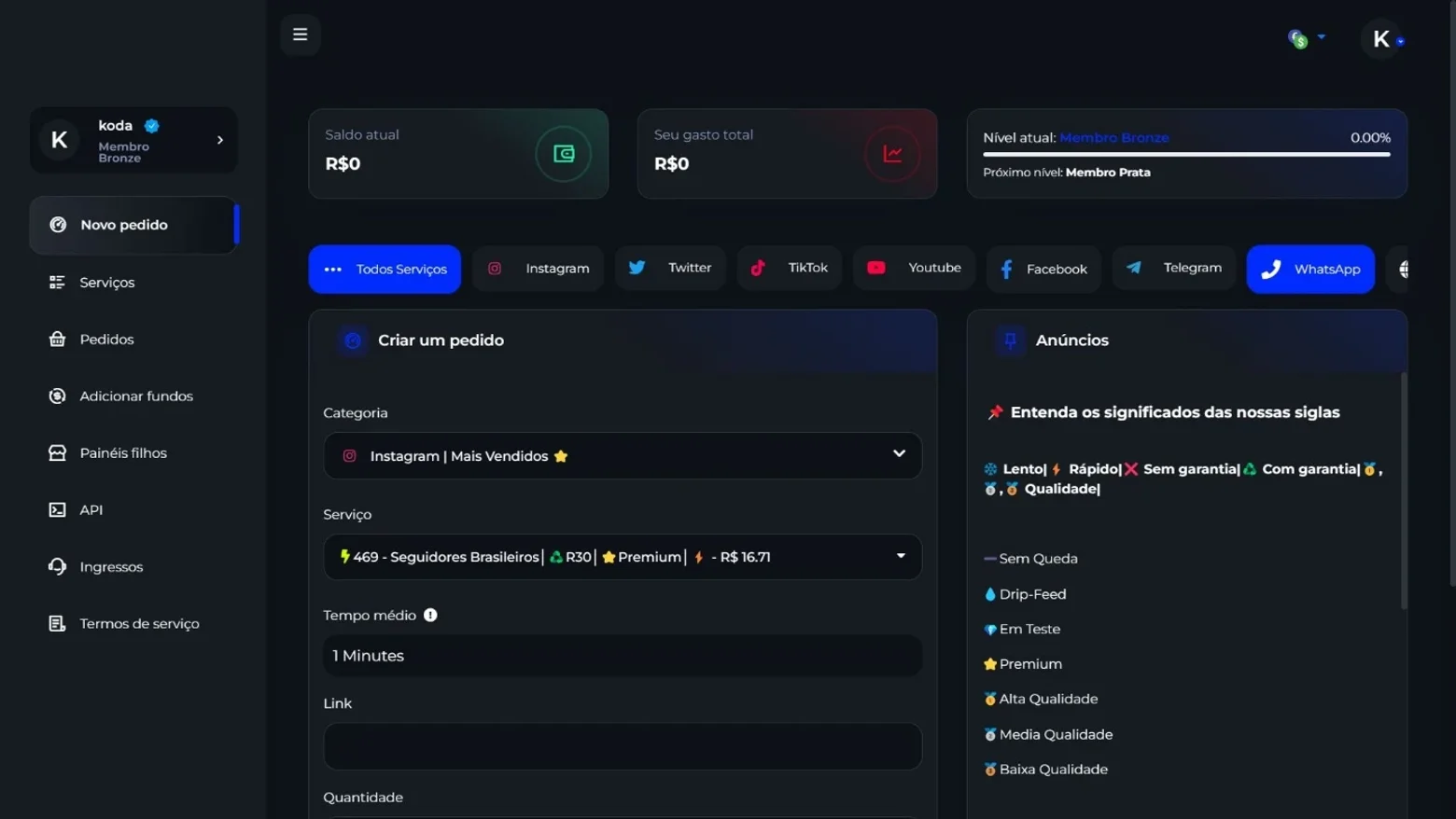
Task: Click the Membro Bronze level link
Action: pyautogui.click(x=1113, y=137)
